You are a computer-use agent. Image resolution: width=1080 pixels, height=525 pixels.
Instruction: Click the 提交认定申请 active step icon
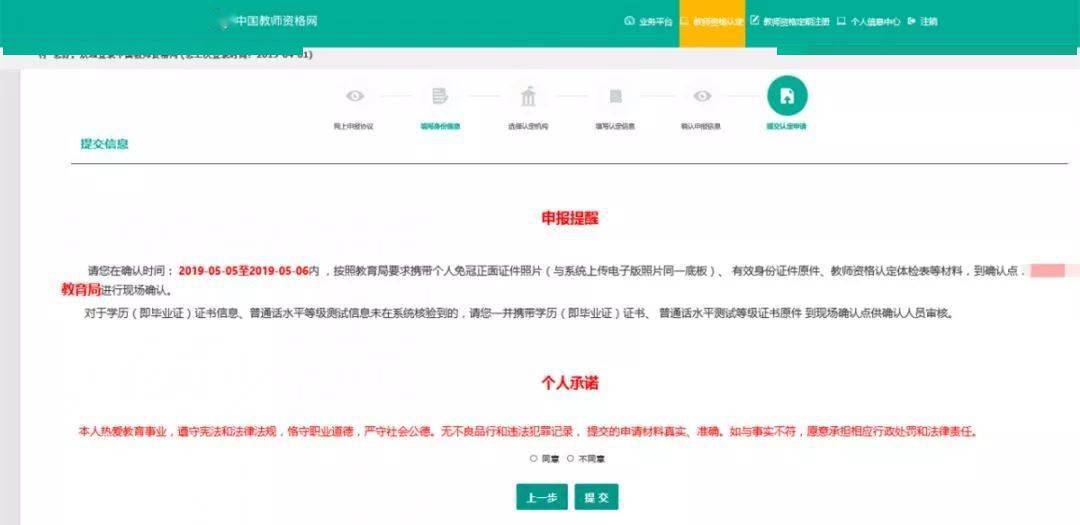787,96
